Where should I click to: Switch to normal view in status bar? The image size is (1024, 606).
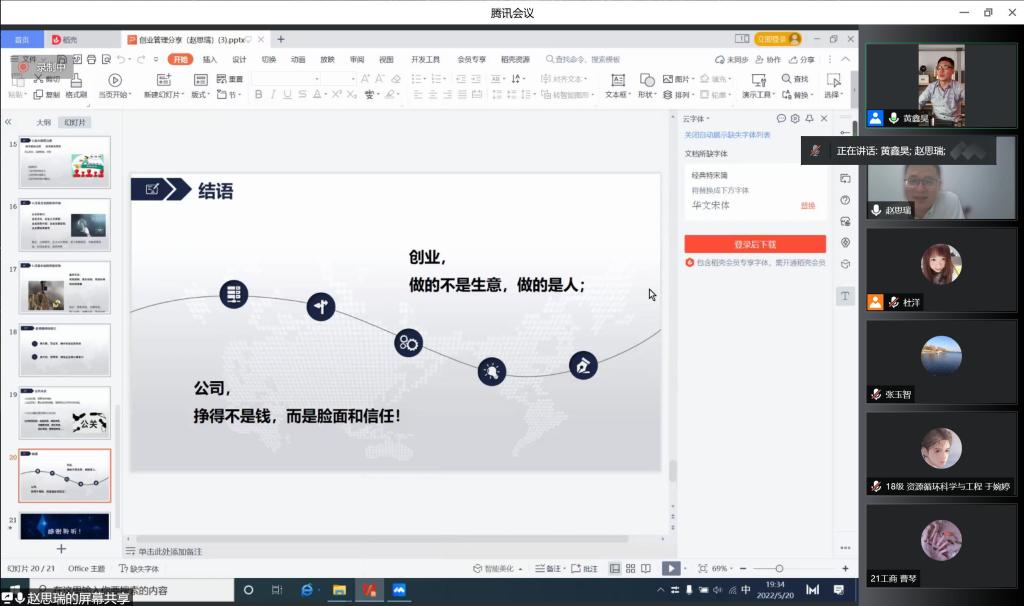pyautogui.click(x=615, y=568)
